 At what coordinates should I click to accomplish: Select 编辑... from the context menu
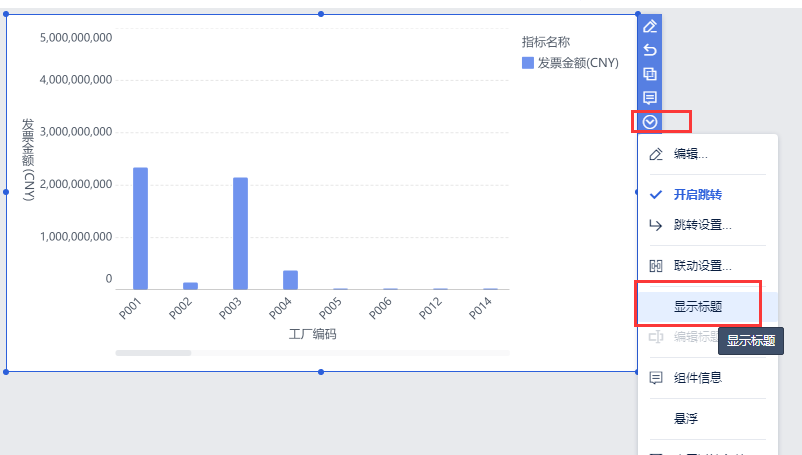point(691,154)
